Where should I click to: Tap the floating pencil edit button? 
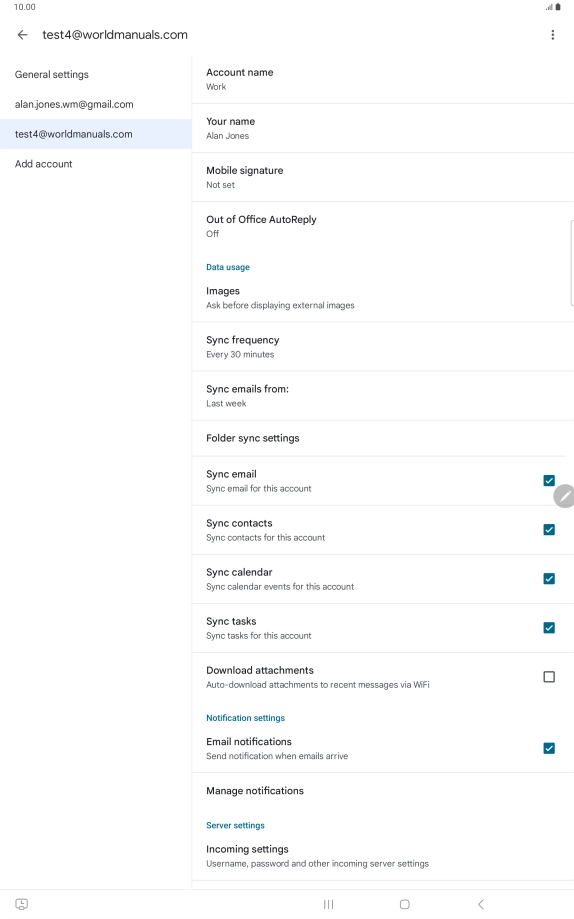563,496
